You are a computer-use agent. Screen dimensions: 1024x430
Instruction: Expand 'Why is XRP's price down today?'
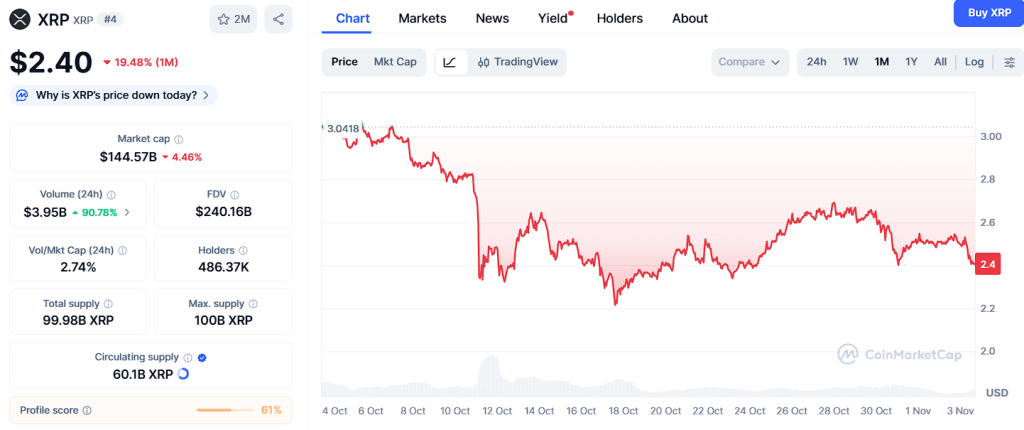[x=114, y=95]
